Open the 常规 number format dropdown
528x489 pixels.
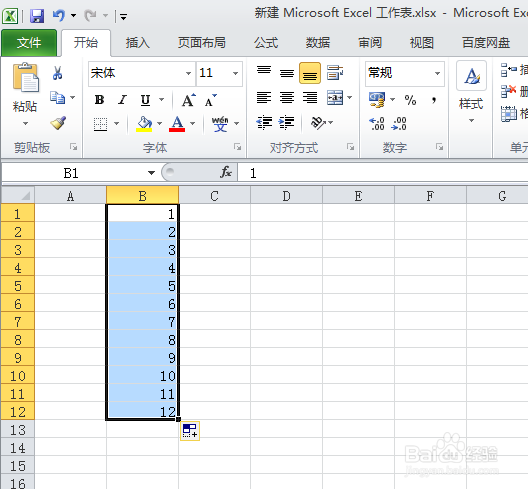(x=437, y=73)
